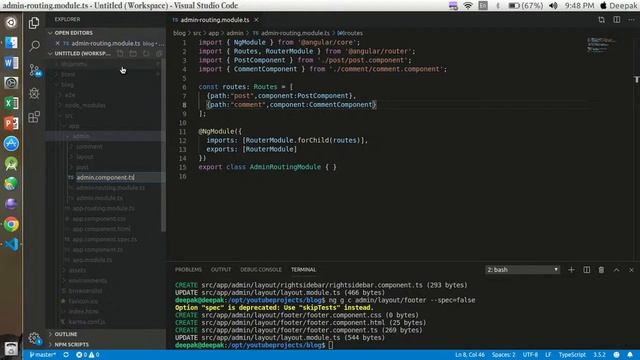
Task: Select admin.component.ts in the file tree
Action: click(105, 178)
